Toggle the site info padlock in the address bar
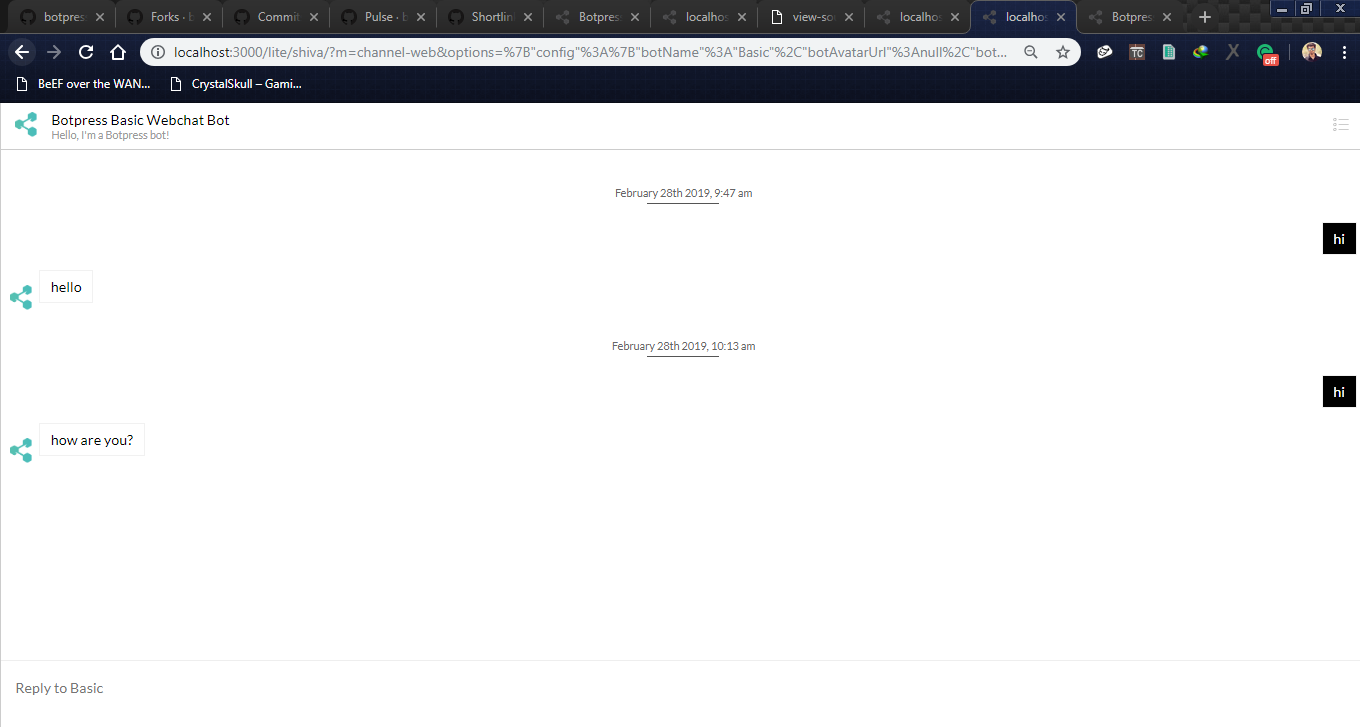This screenshot has width=1360, height=727. click(158, 51)
